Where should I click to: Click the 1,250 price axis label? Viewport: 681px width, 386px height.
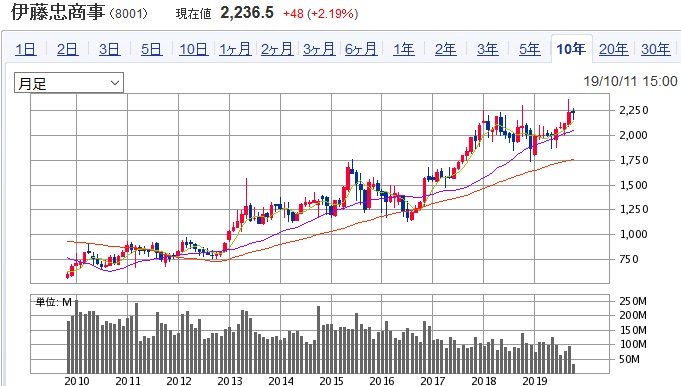tap(634, 209)
